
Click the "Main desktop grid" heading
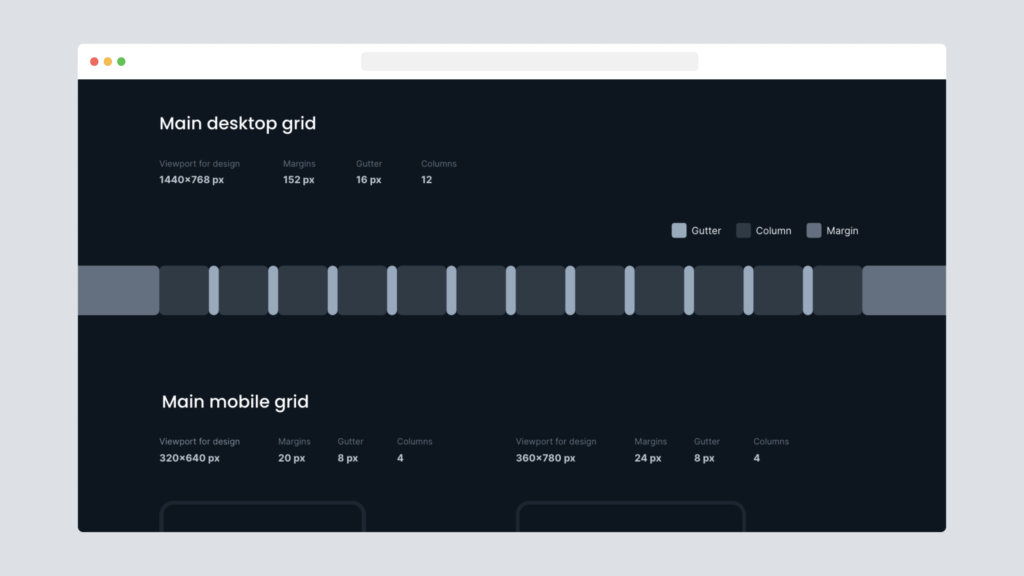coord(238,124)
